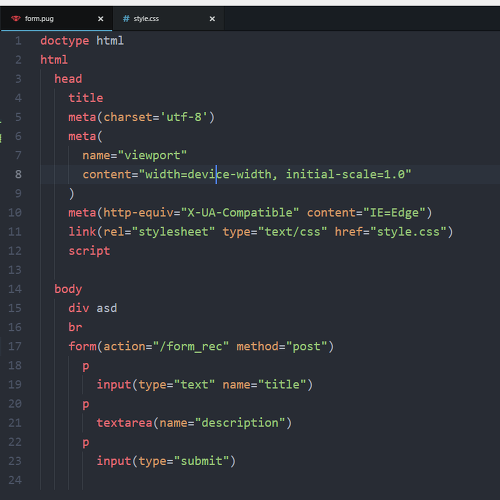
Task: Click the 'p' tag on line 20
Action: pos(86,405)
